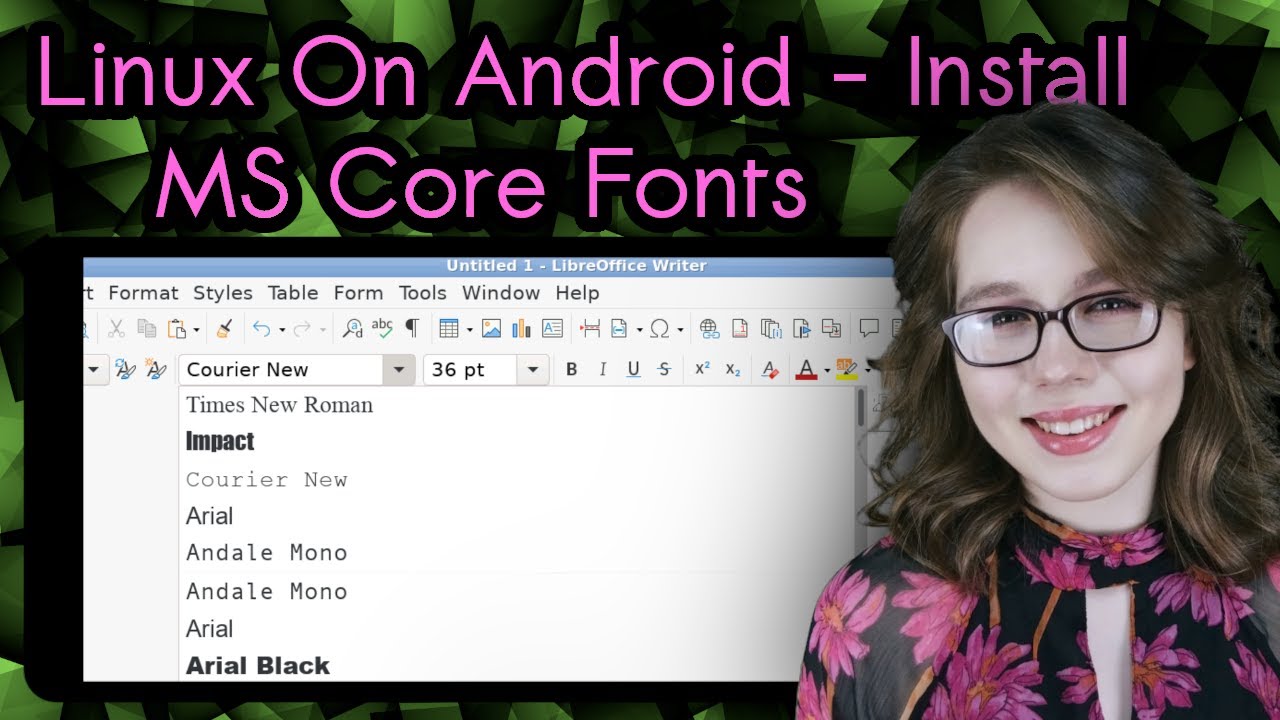Viewport: 1280px width, 720px height.
Task: Click the Update Selected Style icon
Action: tap(125, 370)
